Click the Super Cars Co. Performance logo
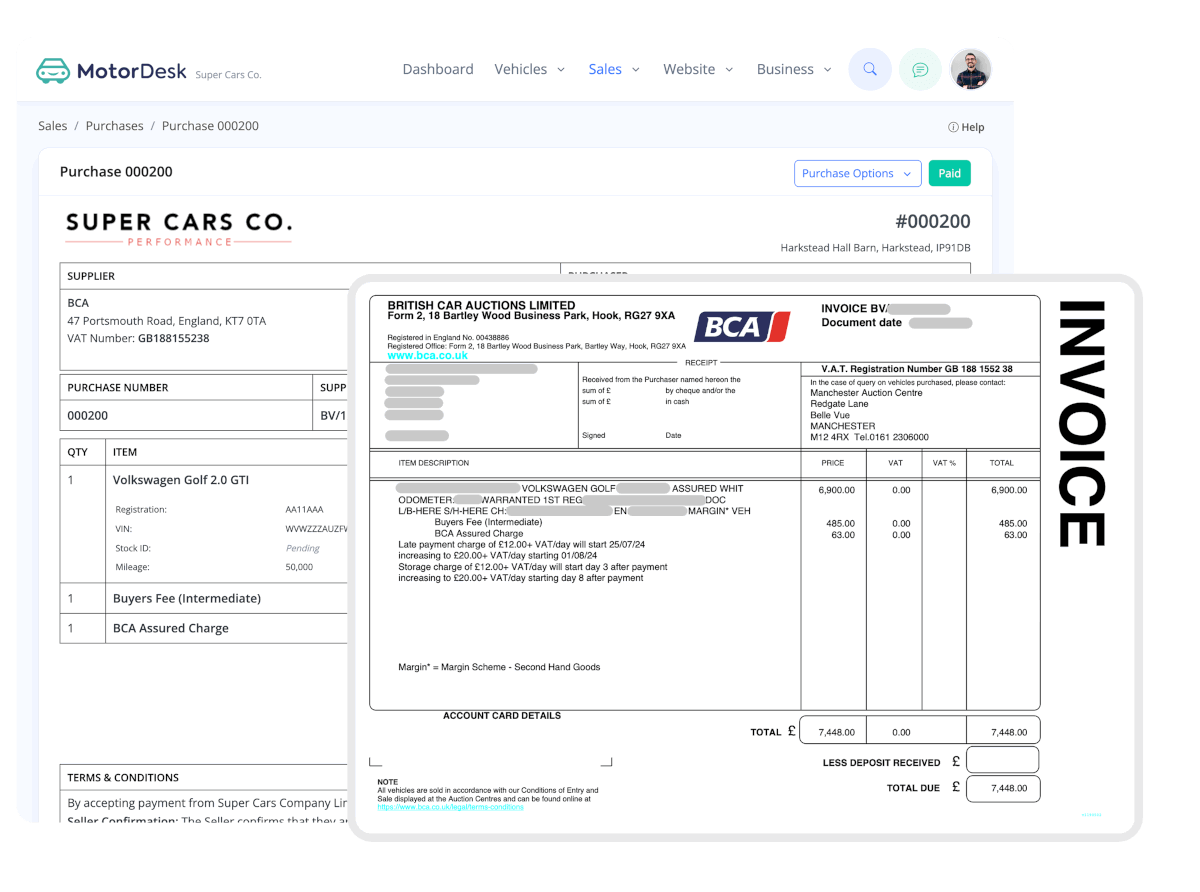Viewport: 1200px width, 892px height. pyautogui.click(x=178, y=228)
